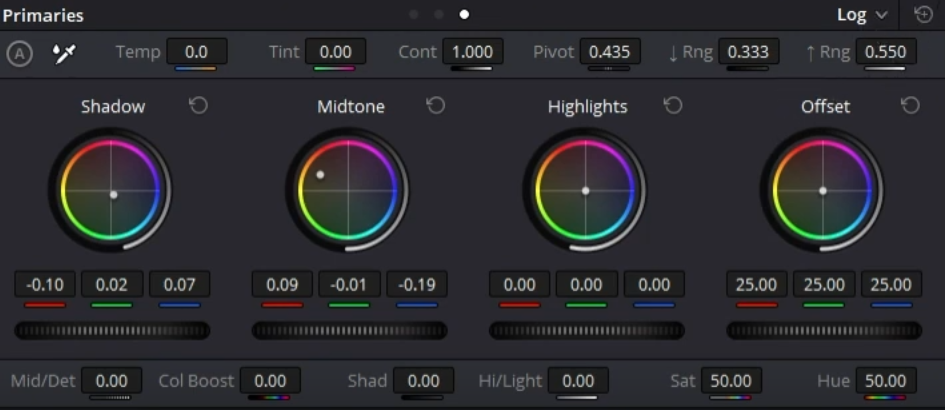Select the white balance picker tool

65,52
